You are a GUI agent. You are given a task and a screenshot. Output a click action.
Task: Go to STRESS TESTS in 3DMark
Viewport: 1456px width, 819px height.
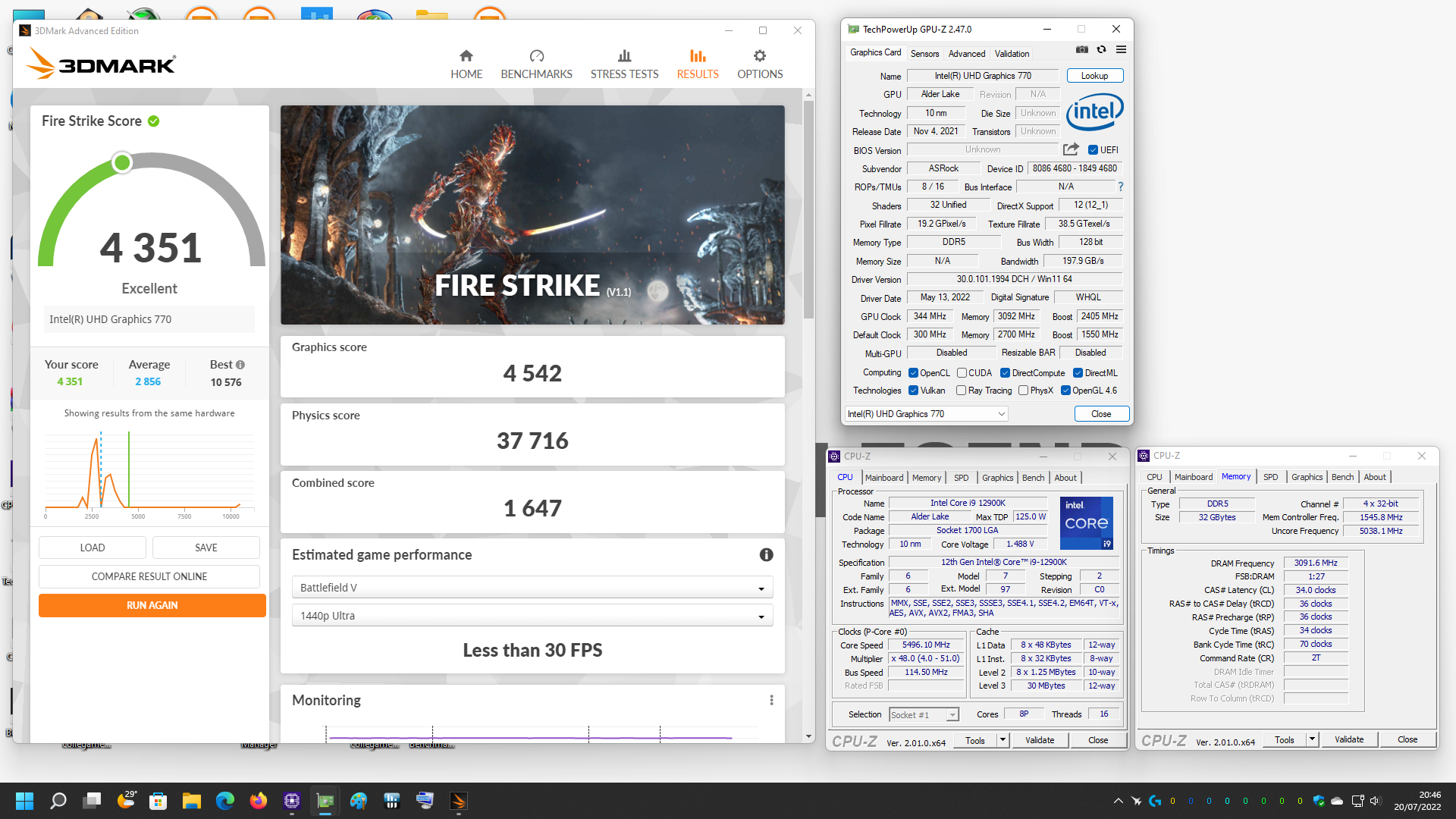click(624, 64)
